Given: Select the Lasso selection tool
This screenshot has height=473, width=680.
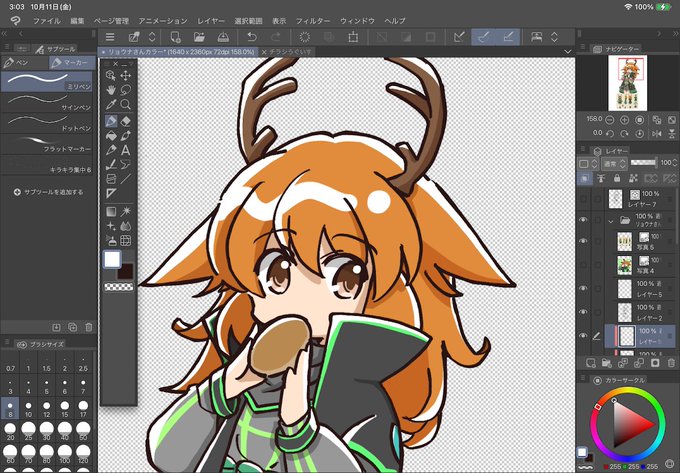Looking at the screenshot, I should 126,90.
